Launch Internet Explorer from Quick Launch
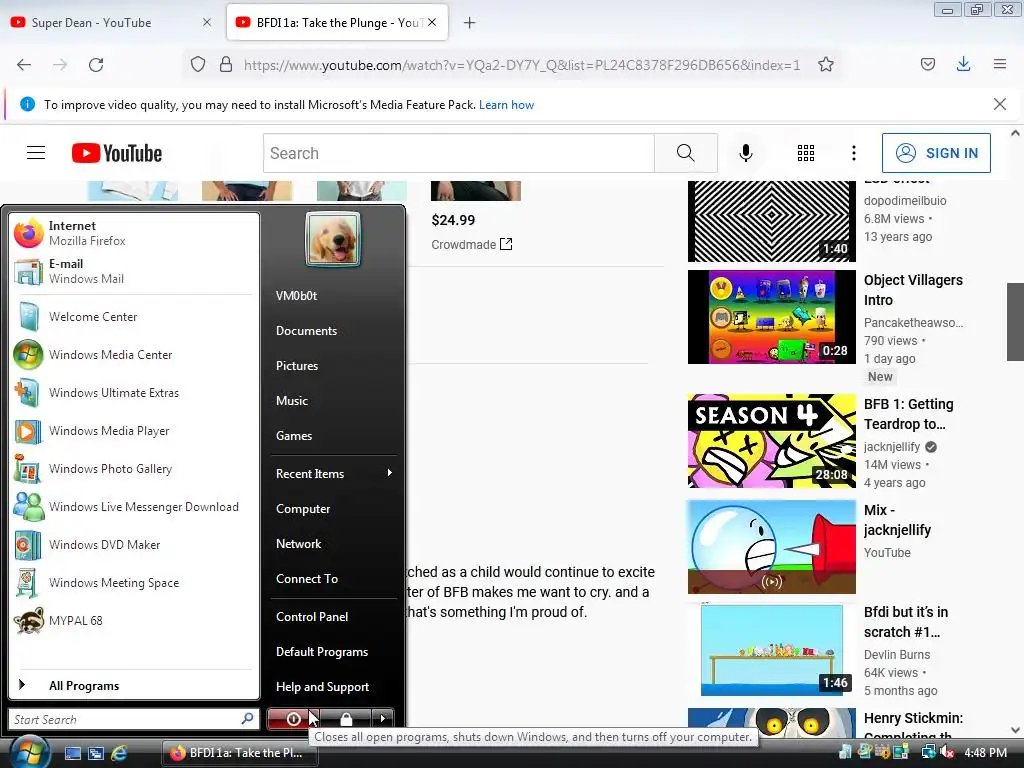 [120, 753]
